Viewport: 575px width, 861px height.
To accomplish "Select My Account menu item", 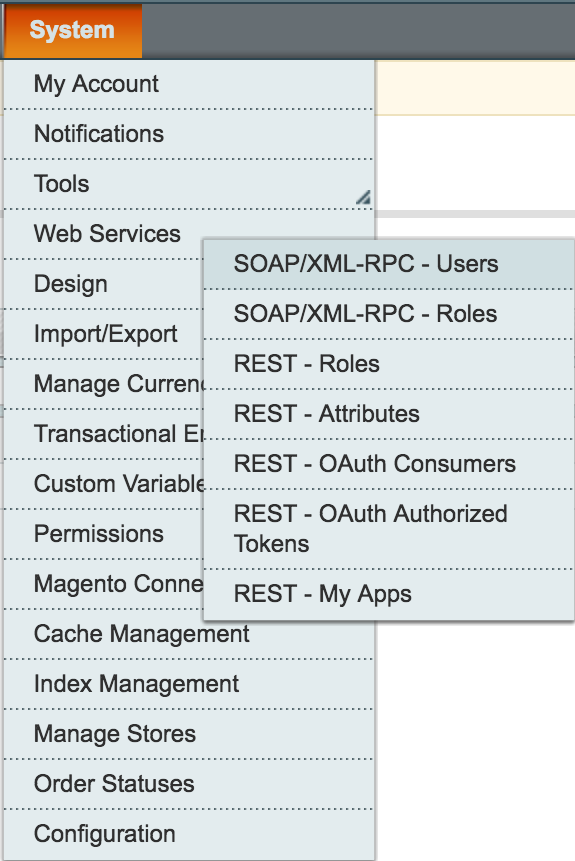I will click(188, 85).
